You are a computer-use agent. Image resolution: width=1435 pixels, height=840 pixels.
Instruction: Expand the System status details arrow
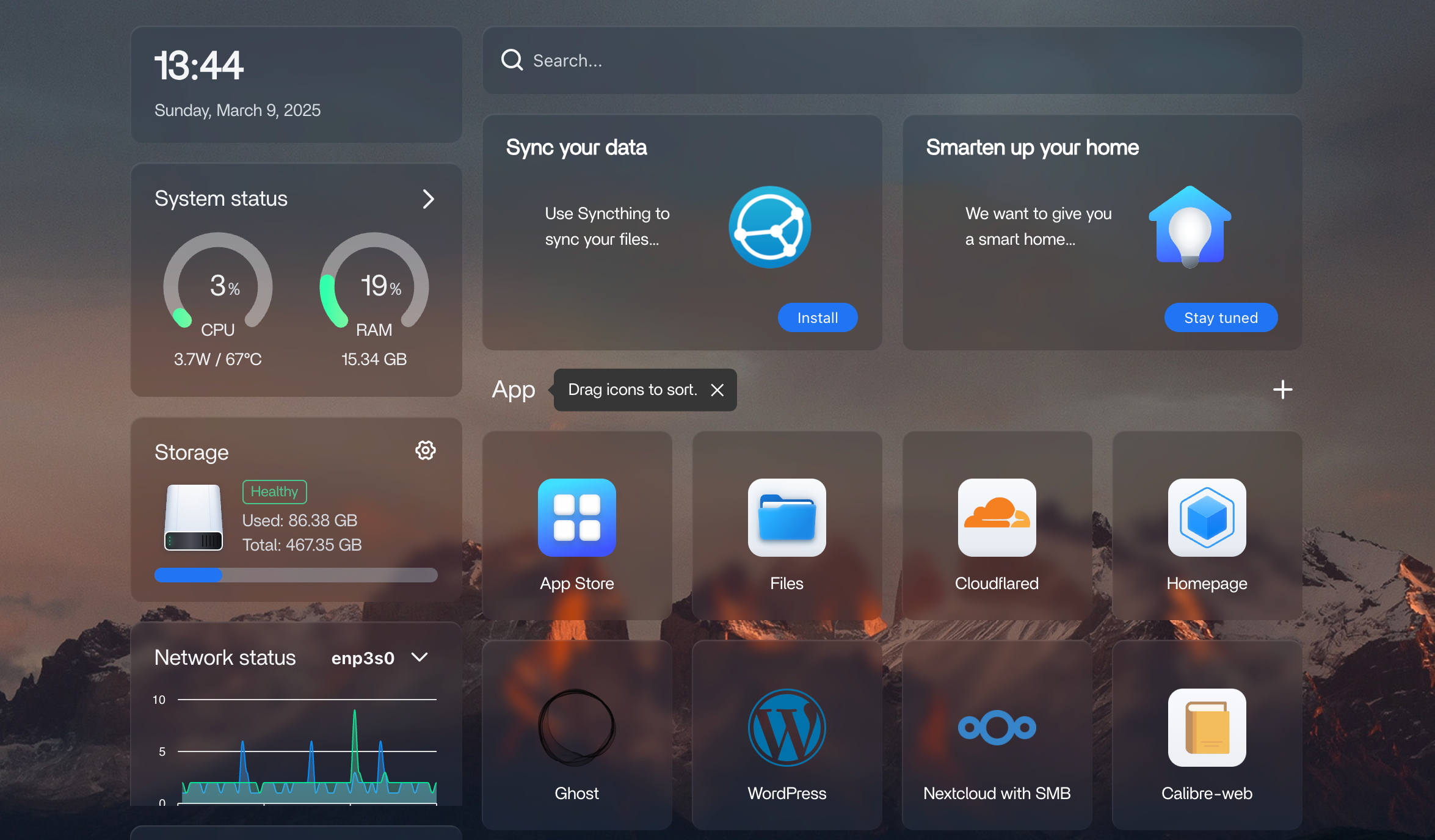428,199
